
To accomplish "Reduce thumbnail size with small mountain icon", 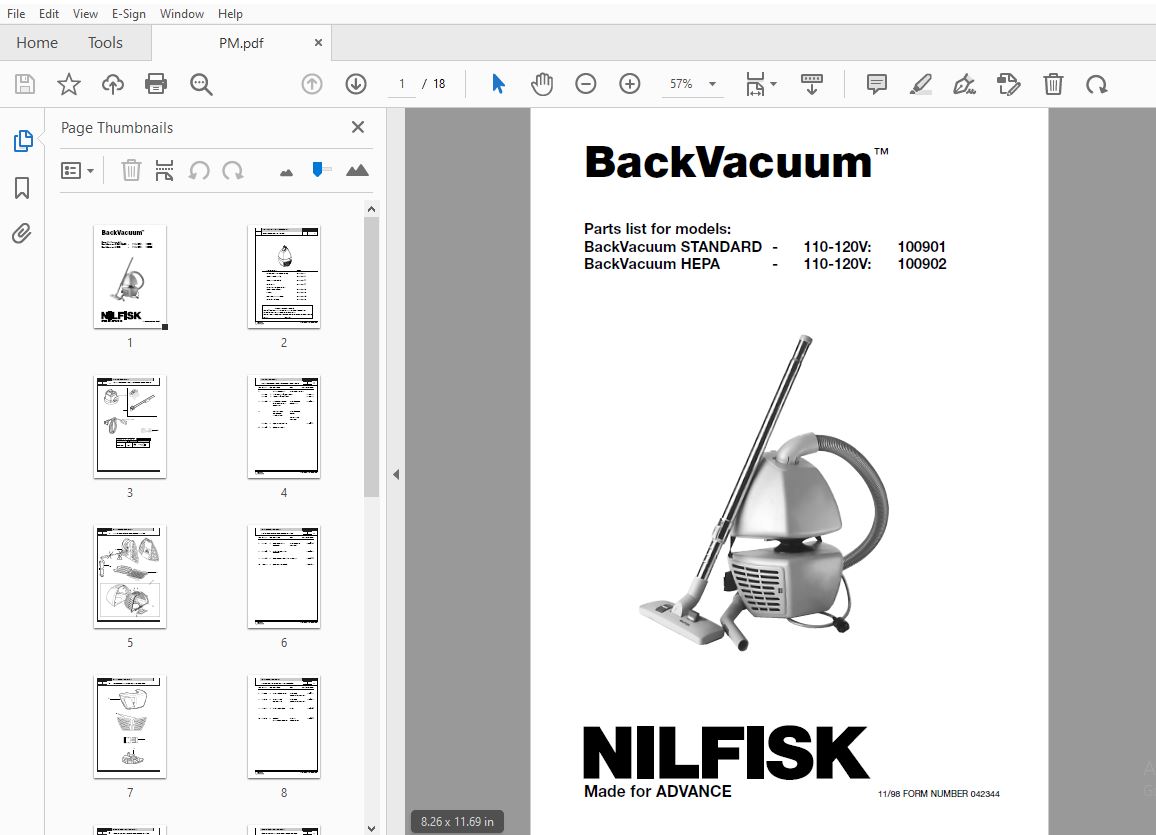I will pyautogui.click(x=287, y=172).
